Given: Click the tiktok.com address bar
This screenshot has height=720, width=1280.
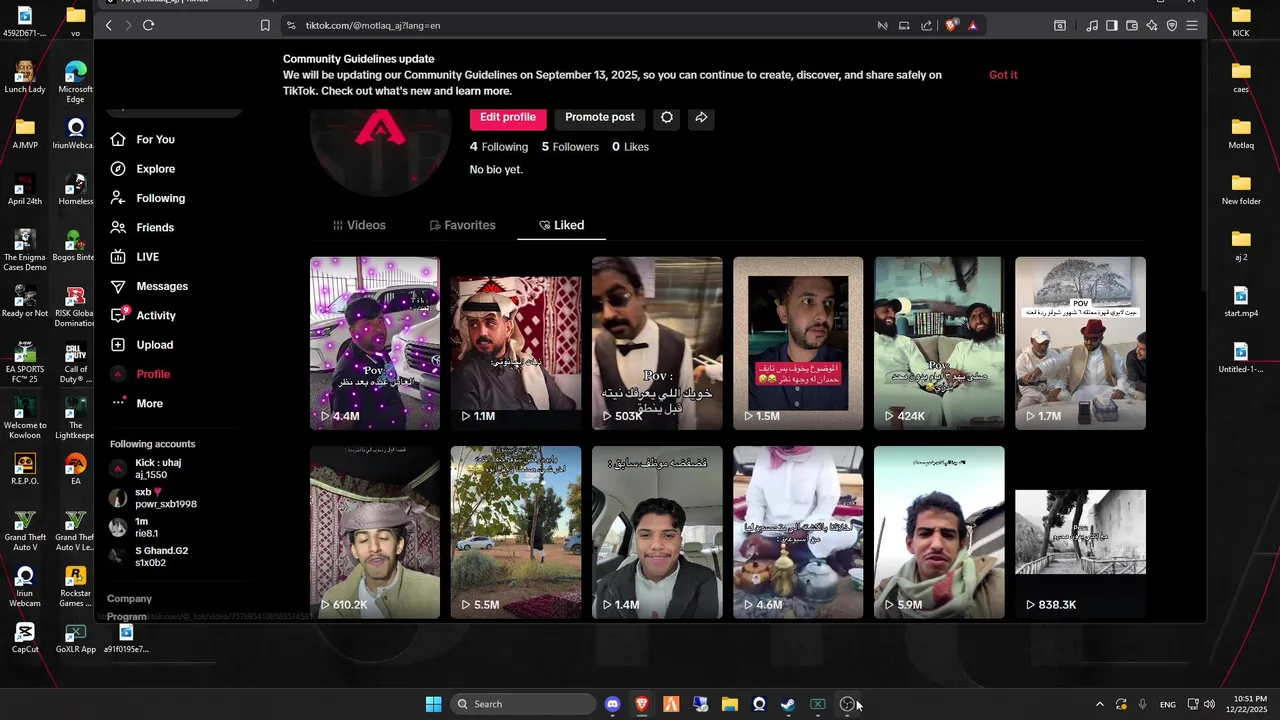Looking at the screenshot, I should pos(580,25).
